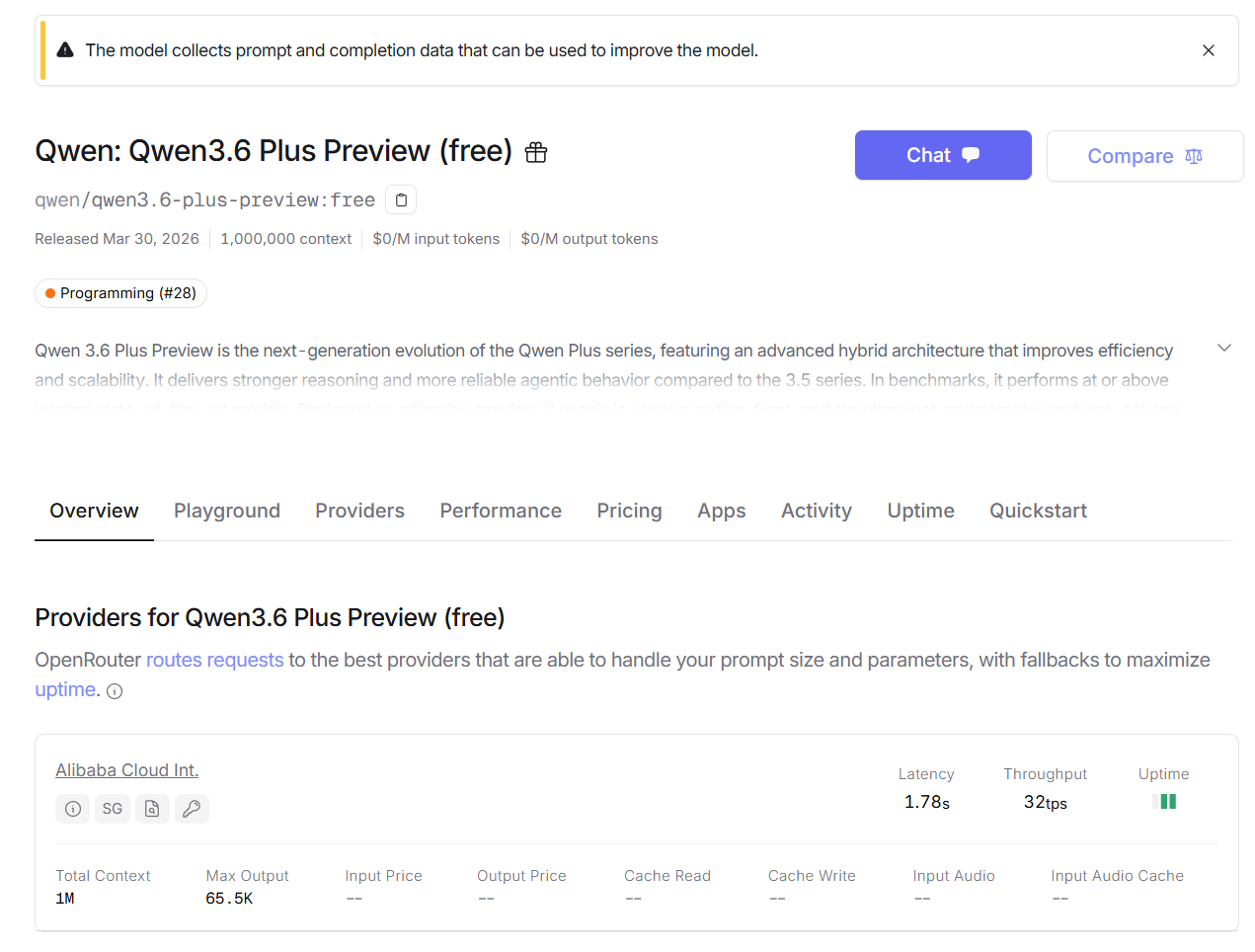Open the Alibaba Cloud Int. provider link
This screenshot has height=952, width=1255.
click(x=126, y=770)
